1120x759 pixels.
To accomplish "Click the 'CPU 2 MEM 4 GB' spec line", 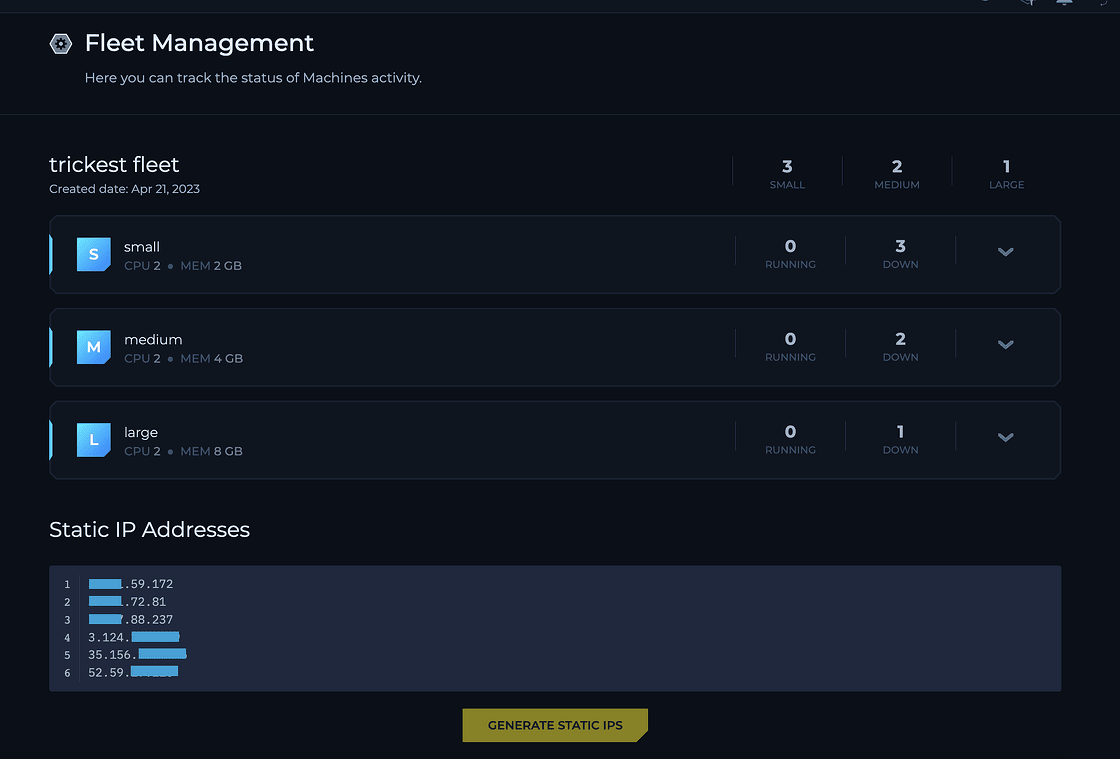I will 184,358.
